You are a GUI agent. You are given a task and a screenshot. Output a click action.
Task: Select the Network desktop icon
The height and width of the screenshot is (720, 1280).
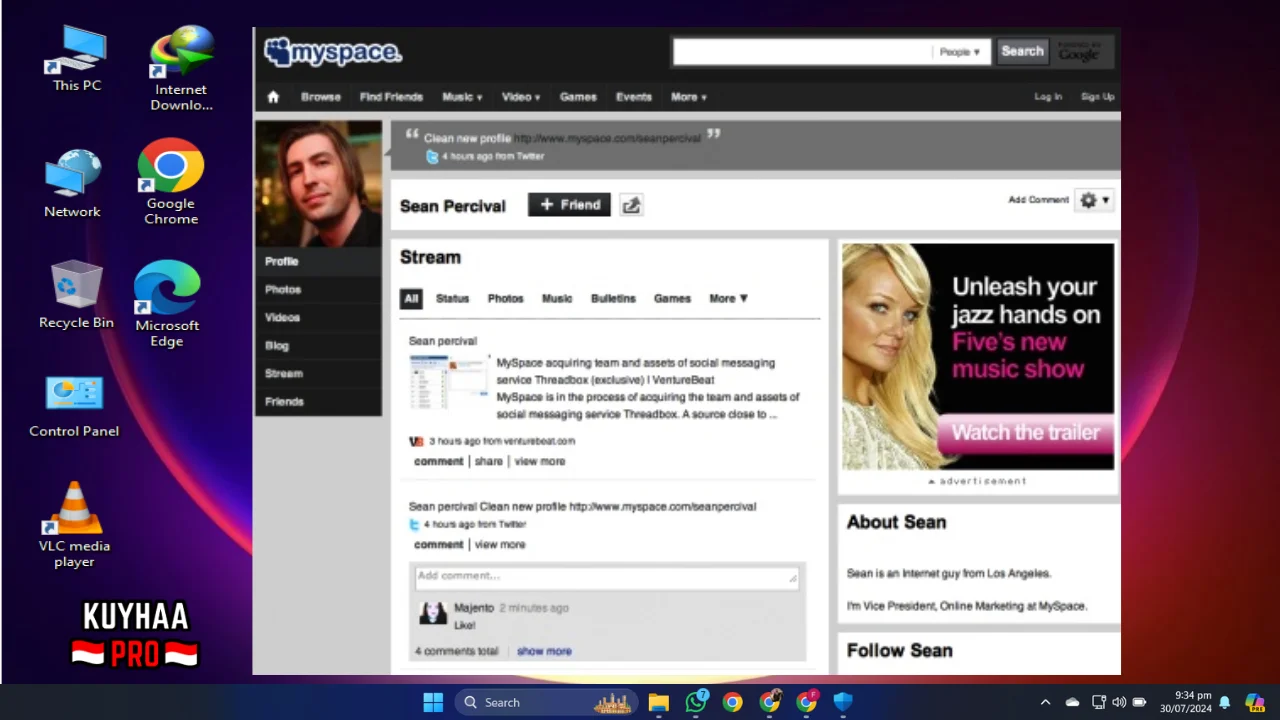72,184
